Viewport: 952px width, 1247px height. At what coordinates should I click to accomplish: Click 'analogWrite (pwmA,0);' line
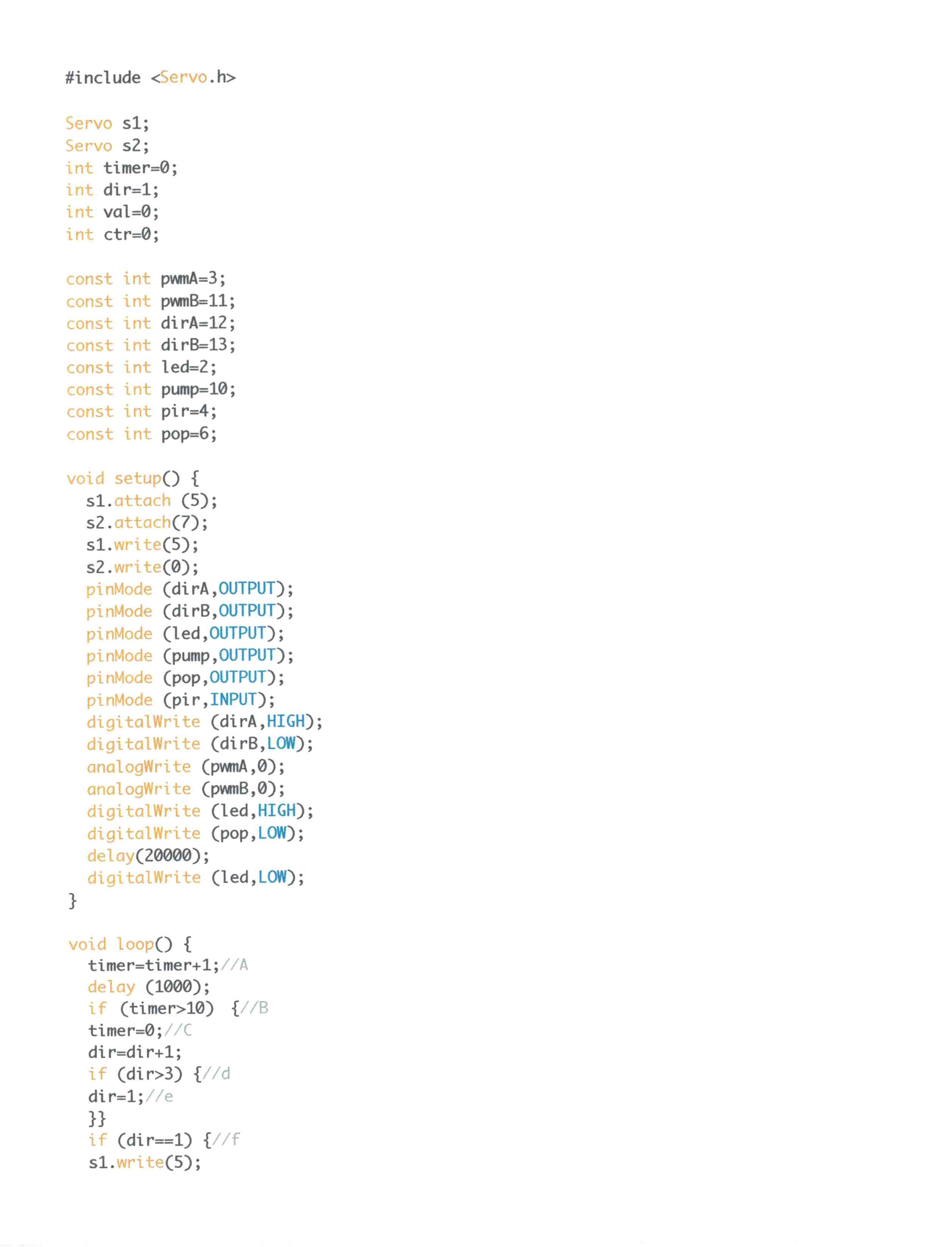[186, 768]
